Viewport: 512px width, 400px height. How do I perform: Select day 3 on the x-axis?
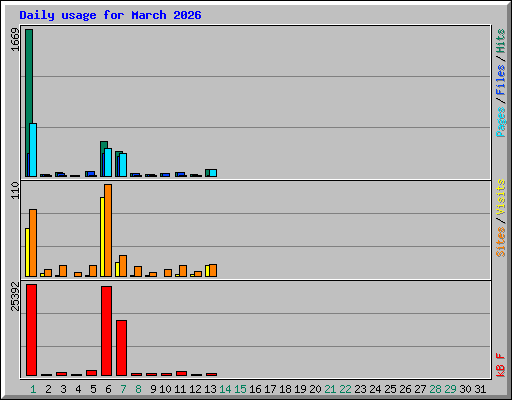pos(63,389)
